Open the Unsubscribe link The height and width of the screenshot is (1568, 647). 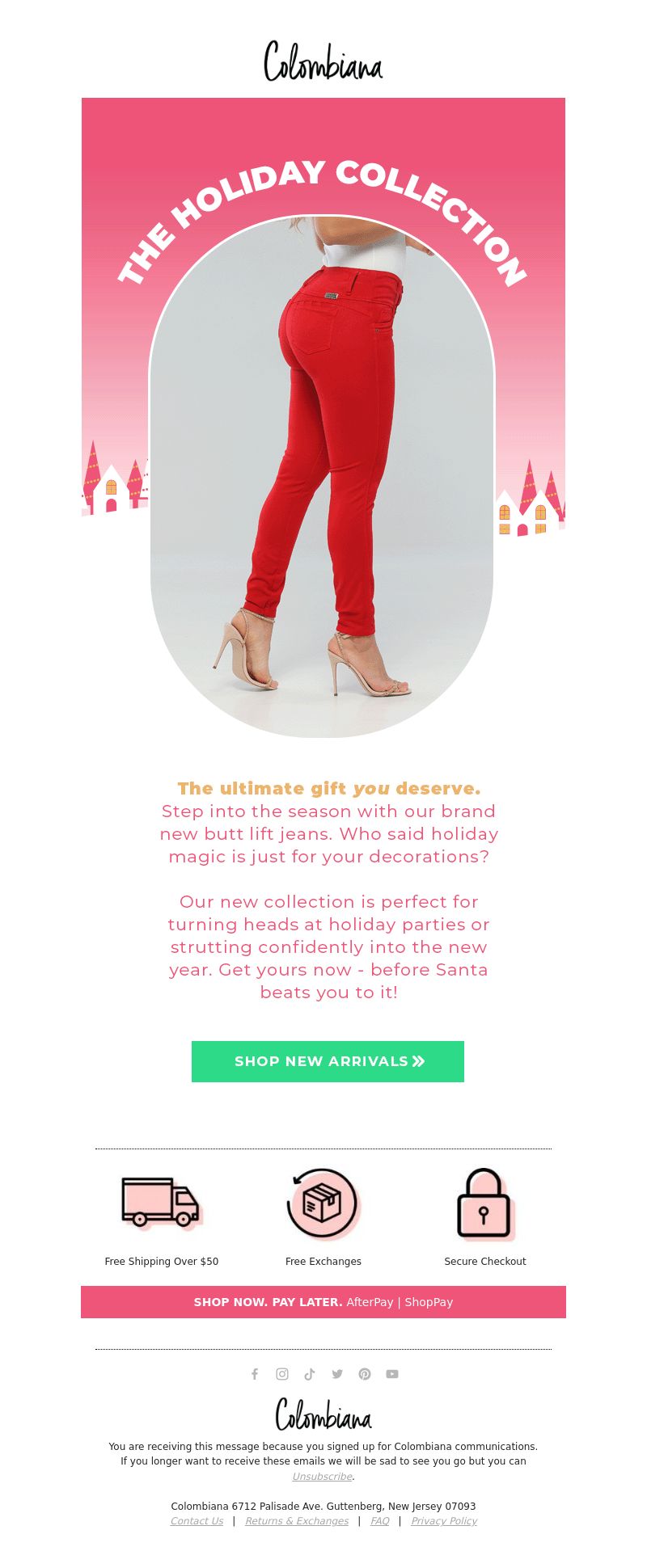point(323,1476)
